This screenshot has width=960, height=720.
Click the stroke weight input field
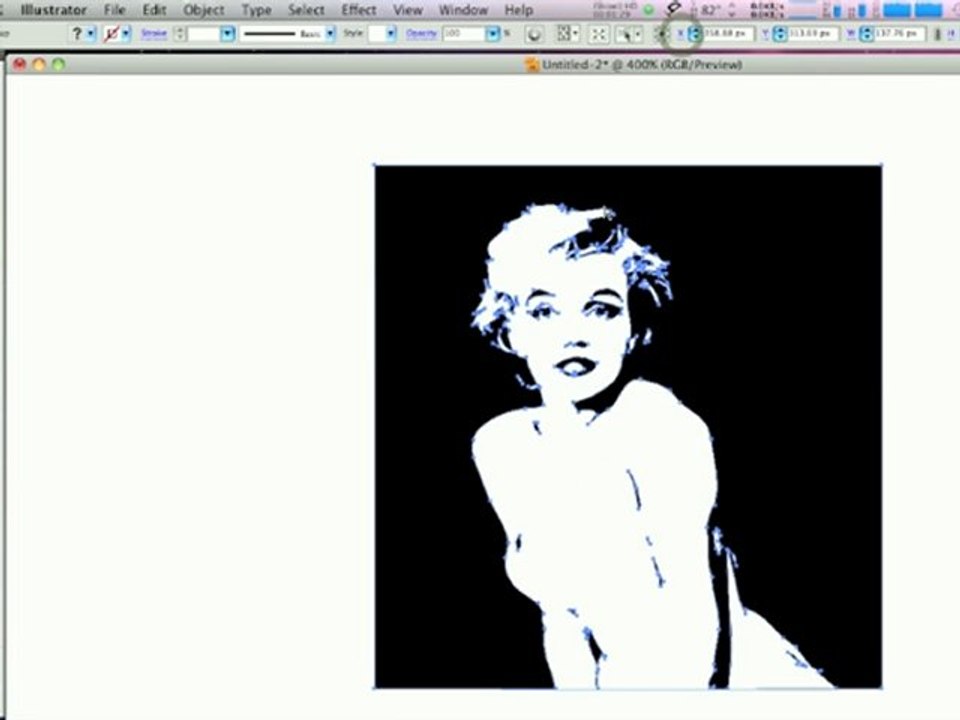point(203,34)
